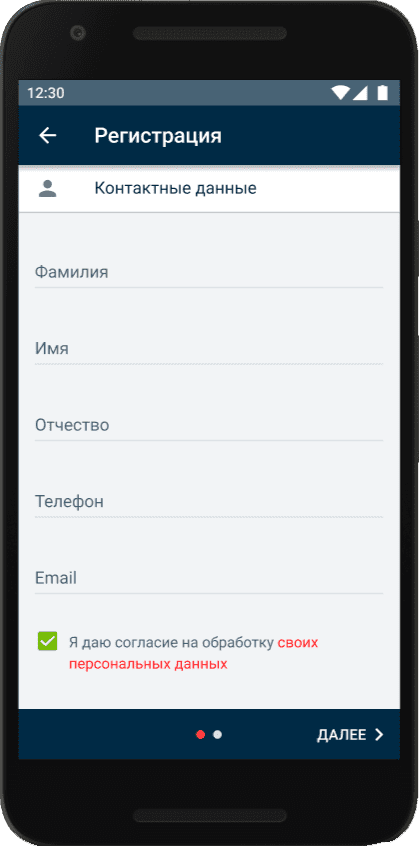Focus the Отчество input field
The width and height of the screenshot is (419, 846).
[x=209, y=425]
